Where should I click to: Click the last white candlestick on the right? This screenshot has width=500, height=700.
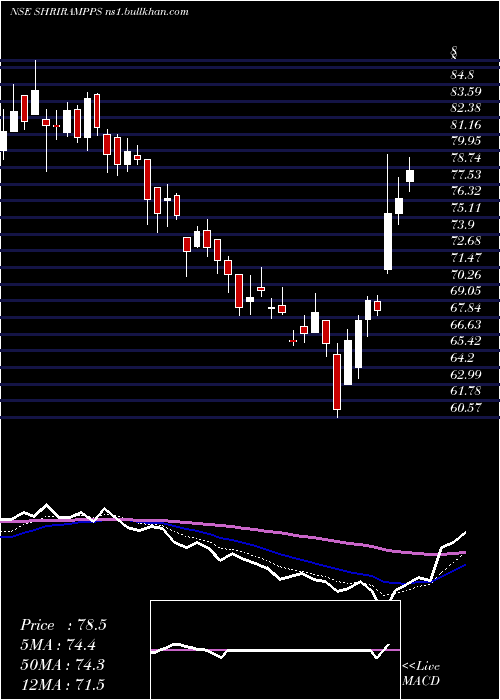click(410, 175)
